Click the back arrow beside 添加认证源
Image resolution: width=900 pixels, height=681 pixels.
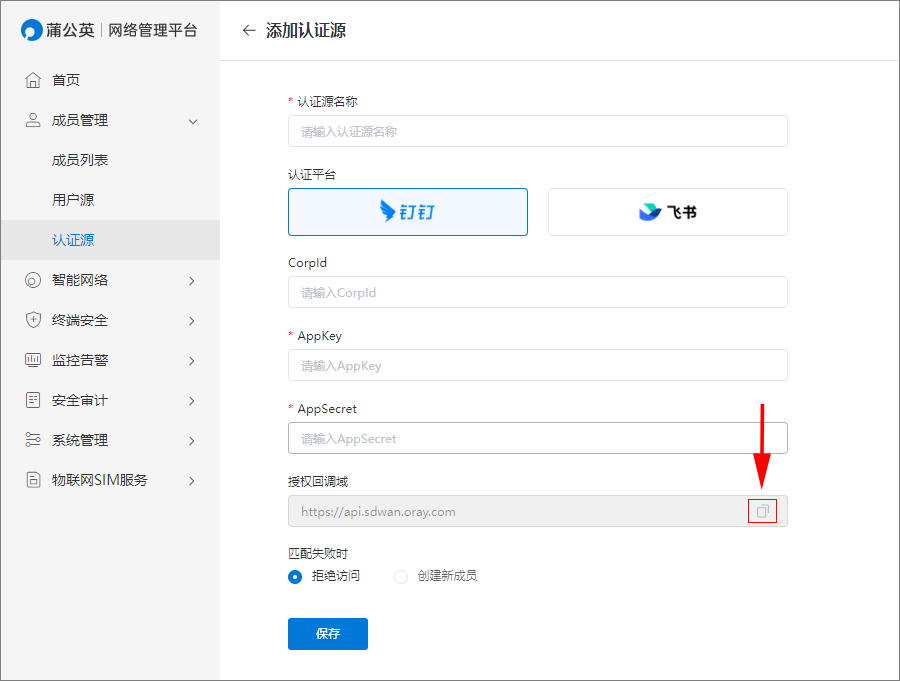(249, 30)
